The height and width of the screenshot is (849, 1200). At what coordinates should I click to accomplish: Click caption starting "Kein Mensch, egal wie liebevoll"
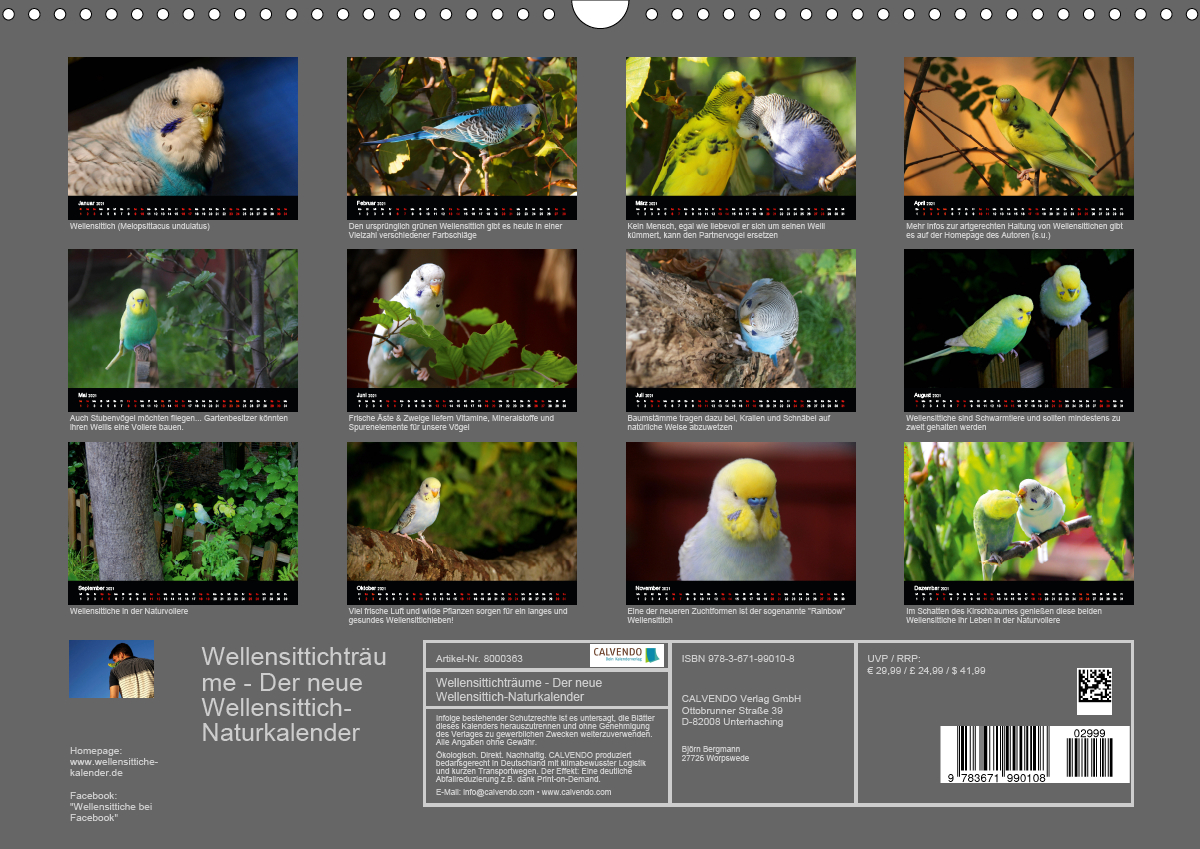point(725,230)
